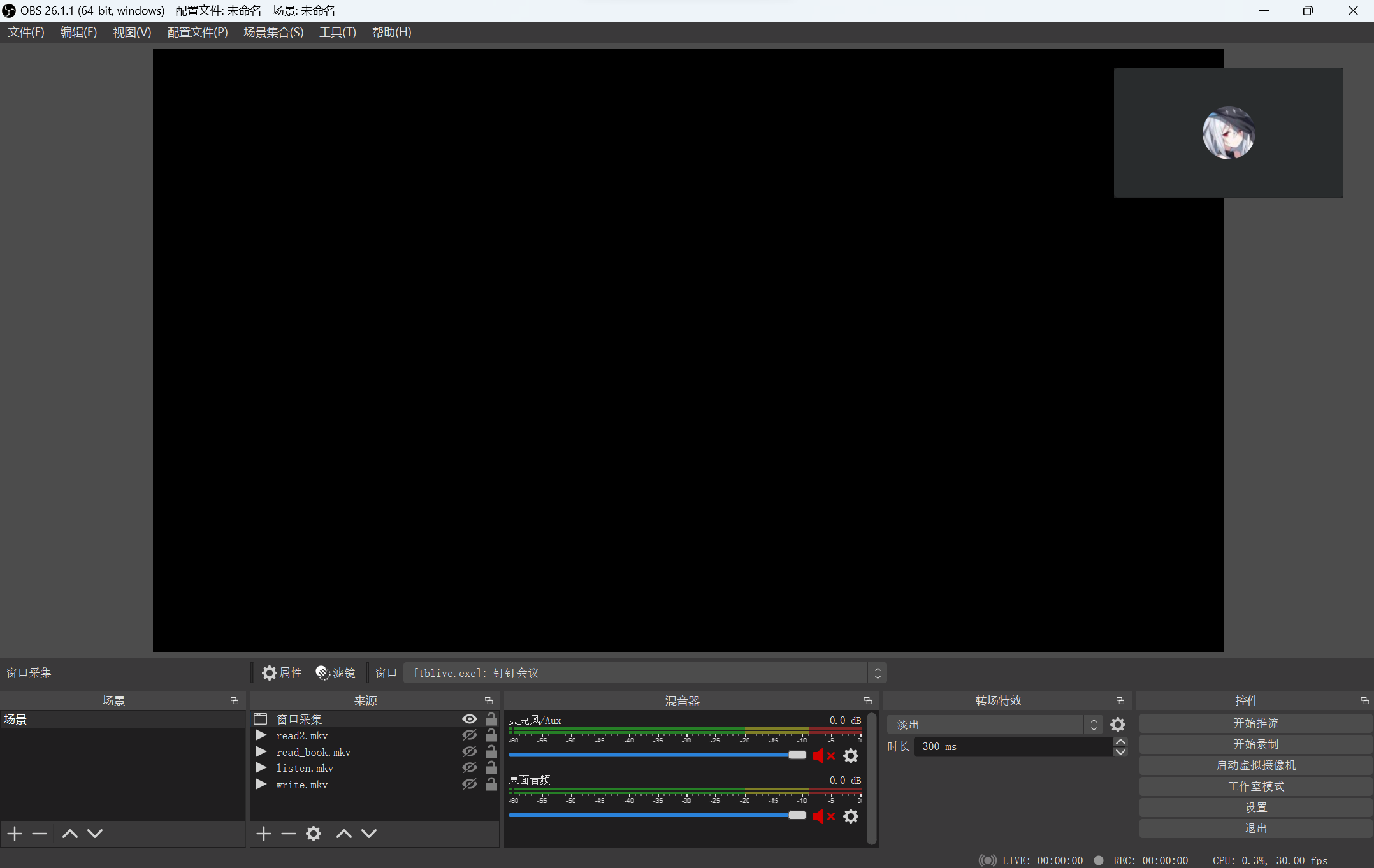Toggle 工作室模式 studio mode
This screenshot has height=868, width=1374.
click(1255, 786)
